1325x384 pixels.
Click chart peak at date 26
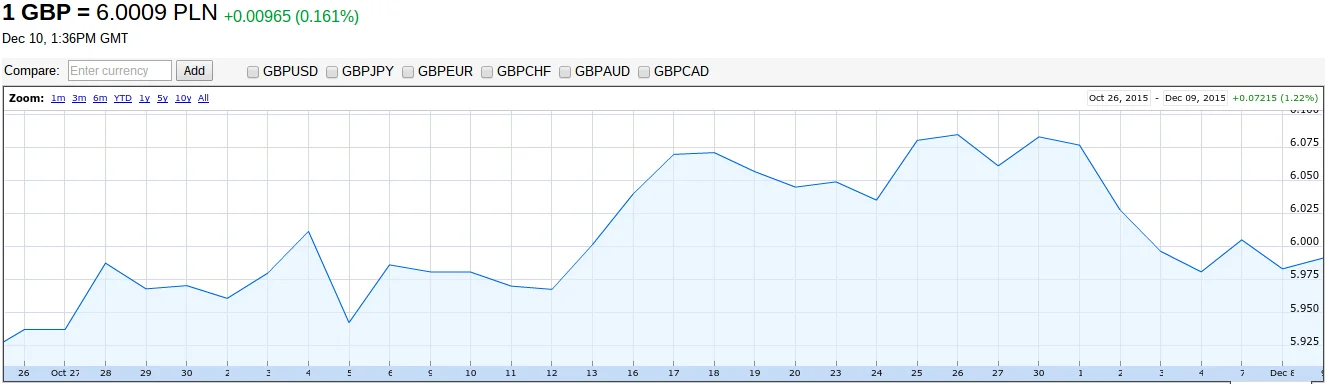pos(957,134)
